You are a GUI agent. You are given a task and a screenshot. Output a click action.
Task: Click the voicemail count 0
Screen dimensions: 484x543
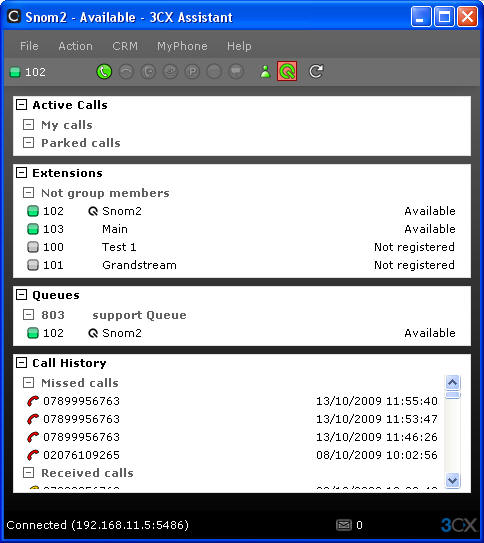pos(359,525)
